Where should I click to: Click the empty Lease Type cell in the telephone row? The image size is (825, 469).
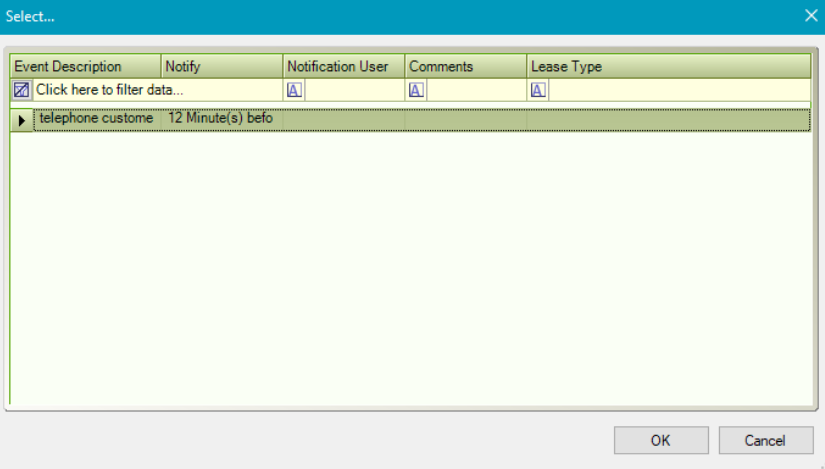(668, 119)
